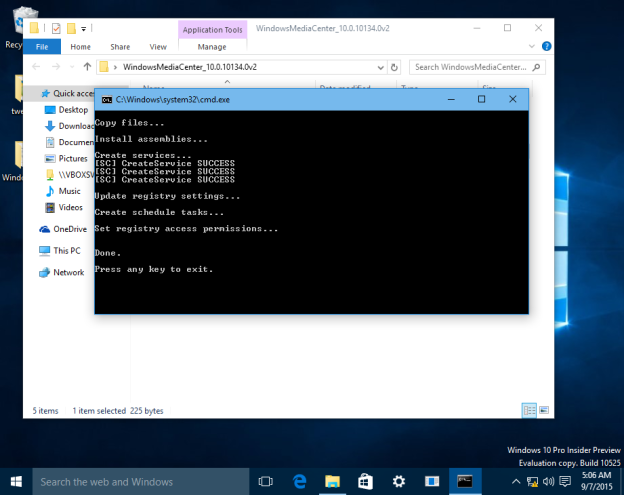Screen dimensions: 624x495
Task: Open the Windows Start menu
Action: (x=16, y=482)
